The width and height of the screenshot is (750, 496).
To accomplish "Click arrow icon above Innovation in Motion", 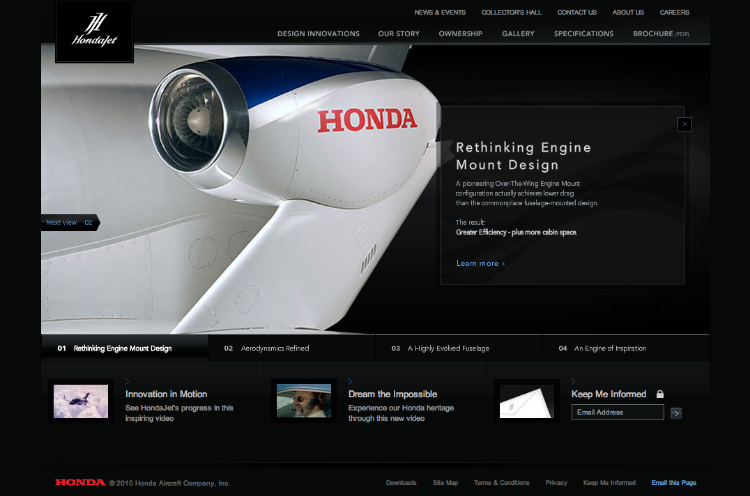I will (127, 381).
